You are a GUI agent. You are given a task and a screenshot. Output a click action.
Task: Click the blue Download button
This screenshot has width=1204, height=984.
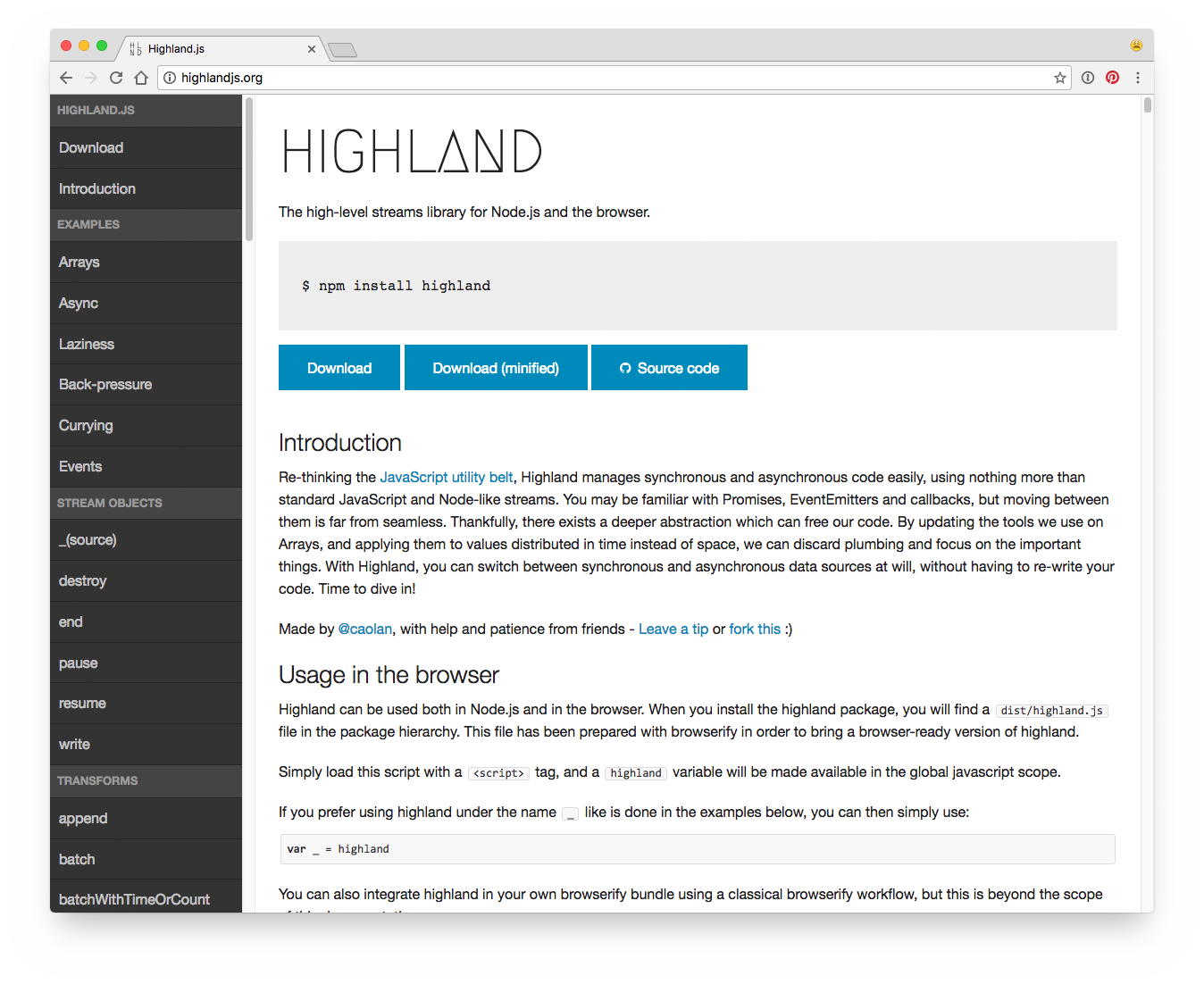pyautogui.click(x=339, y=368)
